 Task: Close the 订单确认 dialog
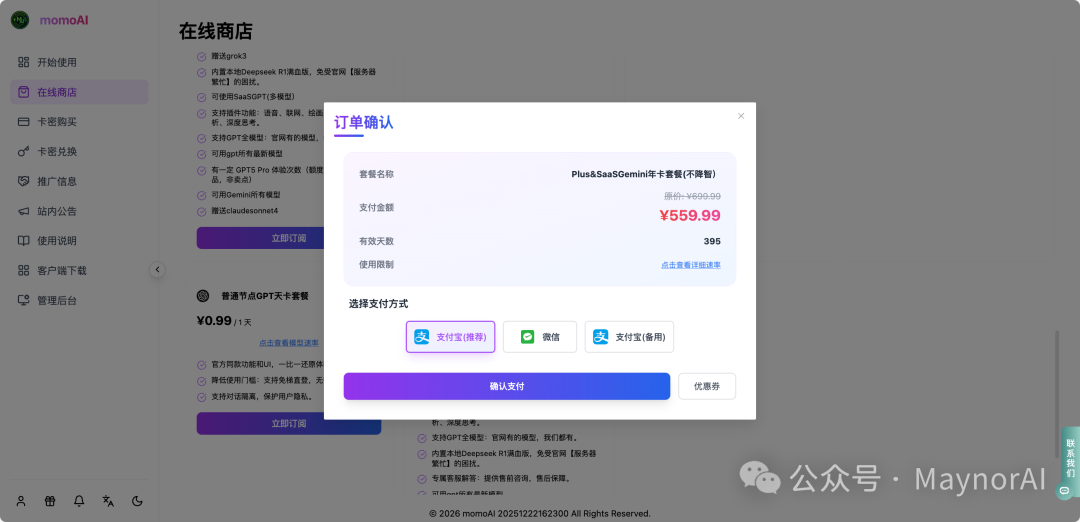(x=741, y=116)
